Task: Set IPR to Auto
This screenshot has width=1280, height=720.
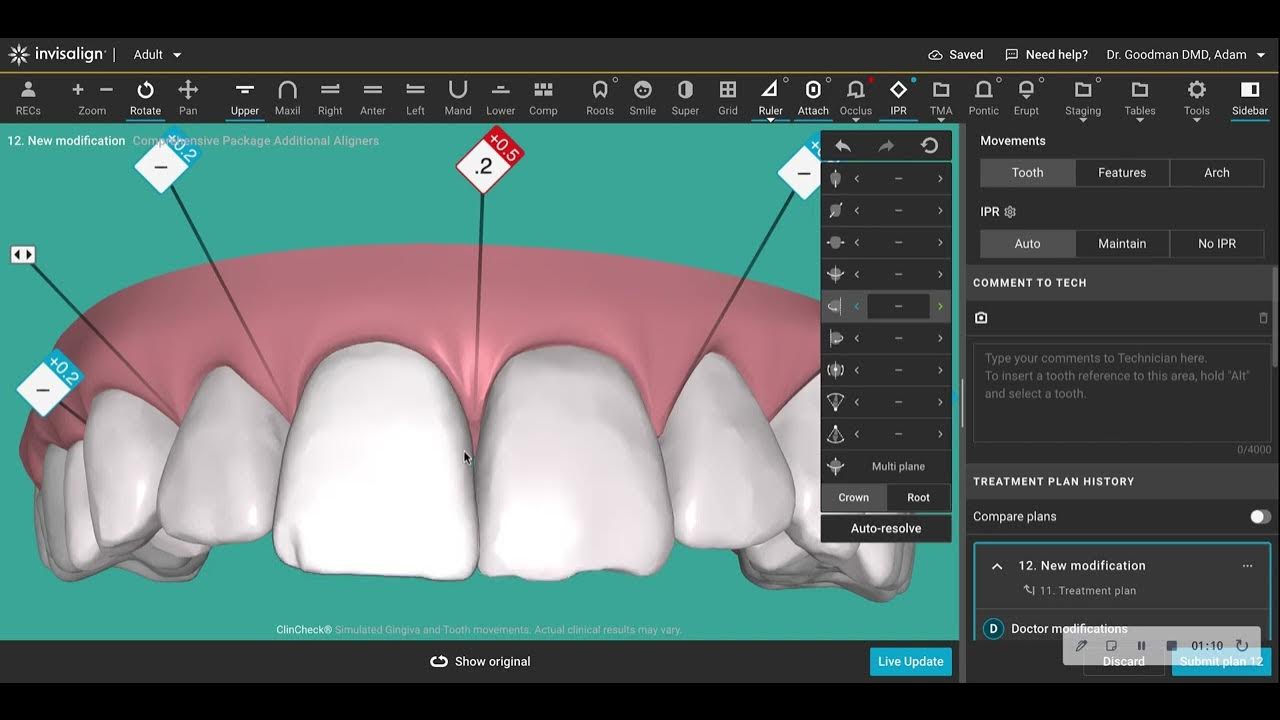Action: pos(1027,244)
